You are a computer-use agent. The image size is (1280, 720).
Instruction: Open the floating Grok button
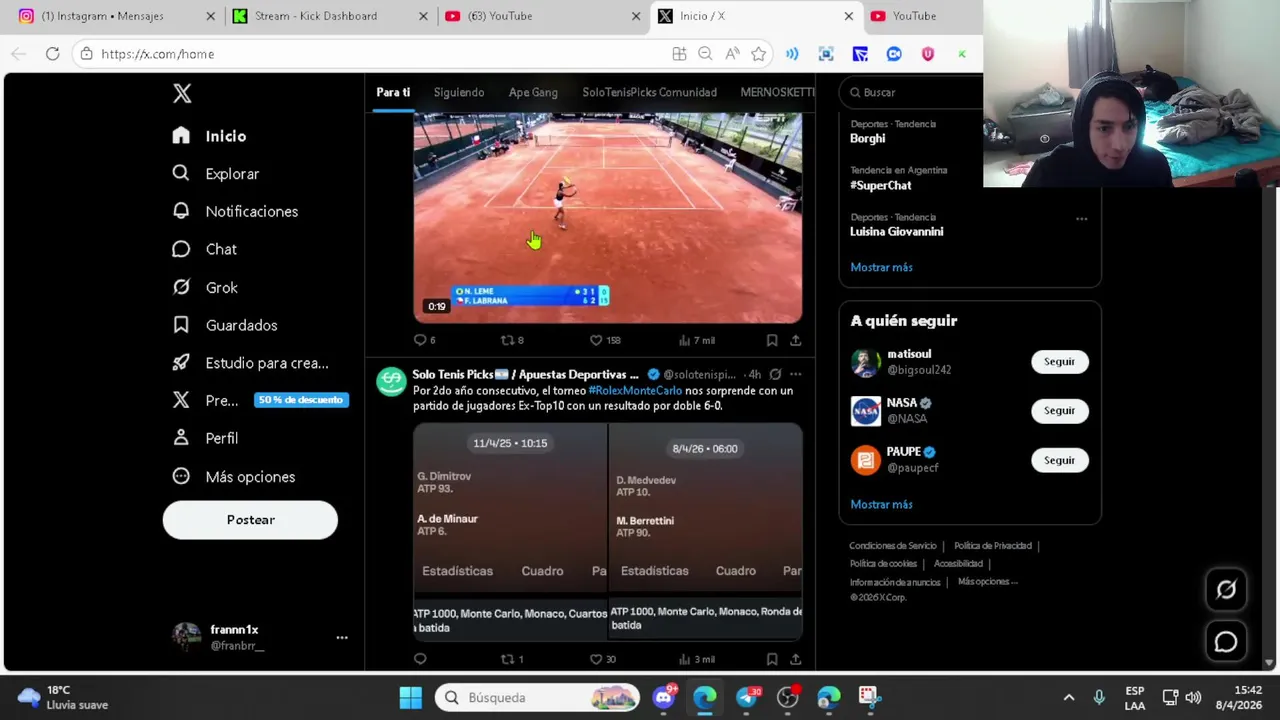[x=1226, y=590]
